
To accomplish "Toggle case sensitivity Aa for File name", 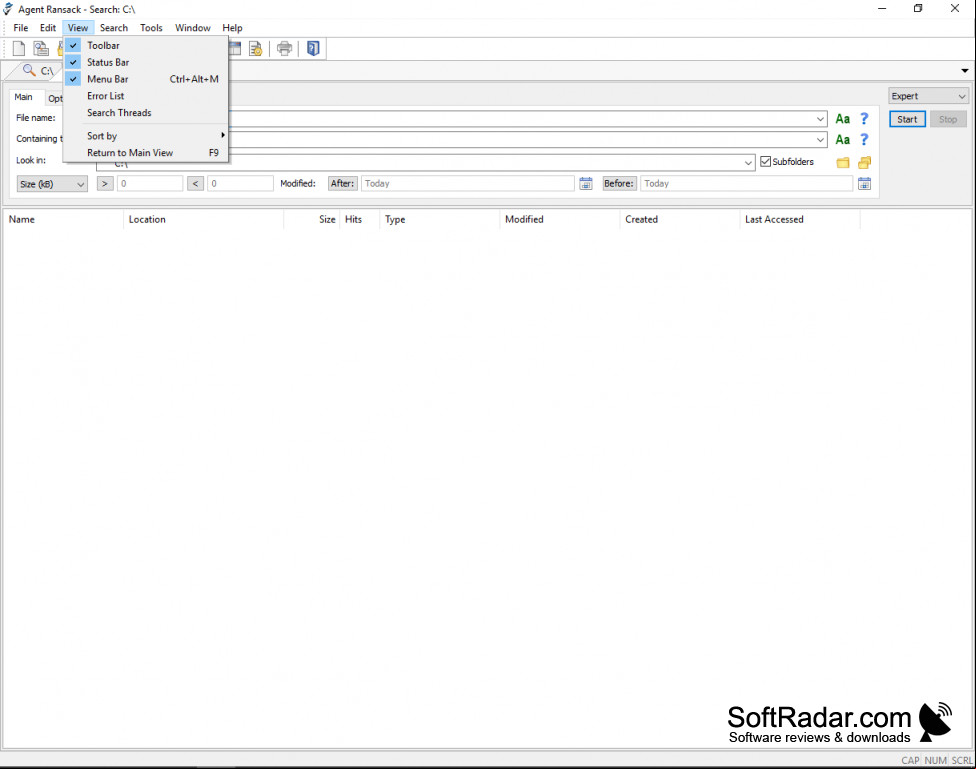I will pos(843,119).
